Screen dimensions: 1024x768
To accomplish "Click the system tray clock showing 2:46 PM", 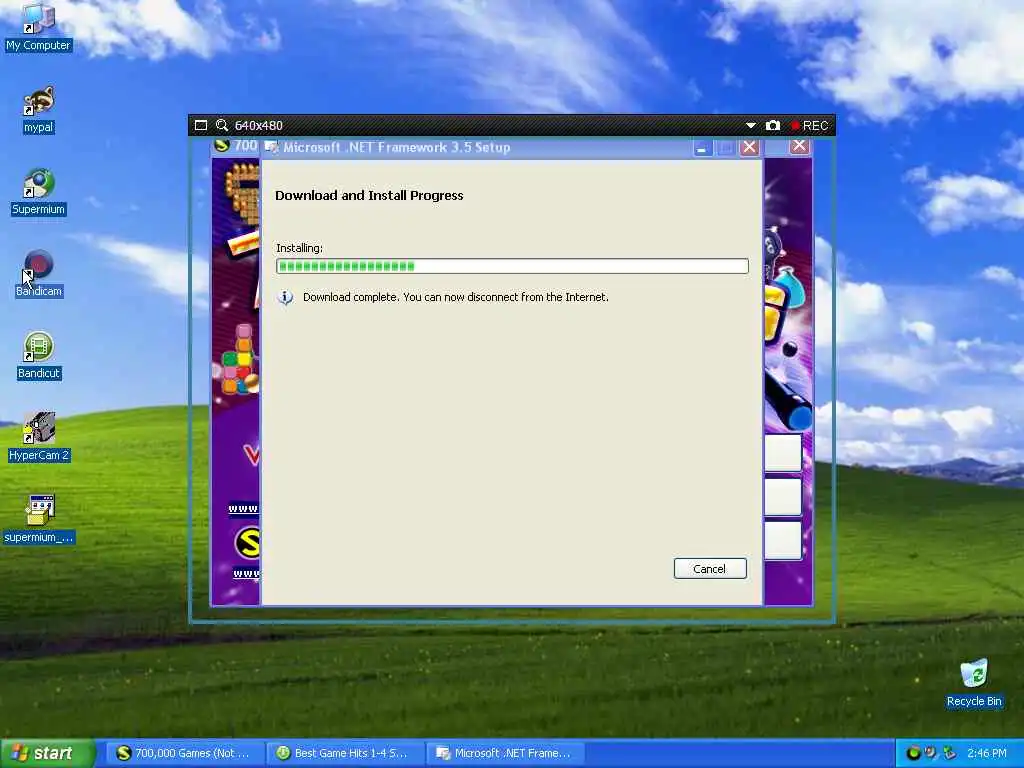I will pos(987,753).
